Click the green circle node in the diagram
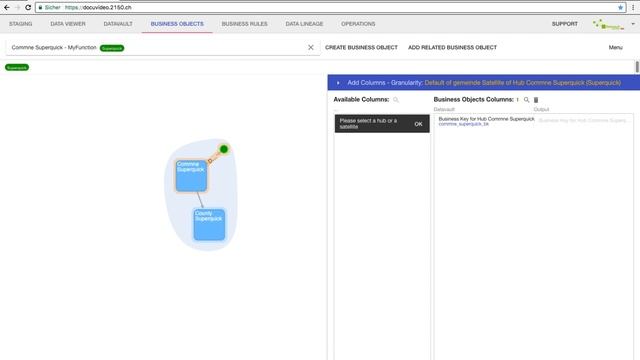 tap(224, 149)
